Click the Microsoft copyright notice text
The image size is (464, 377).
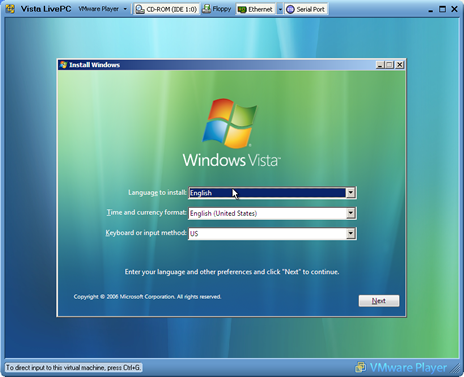(147, 297)
